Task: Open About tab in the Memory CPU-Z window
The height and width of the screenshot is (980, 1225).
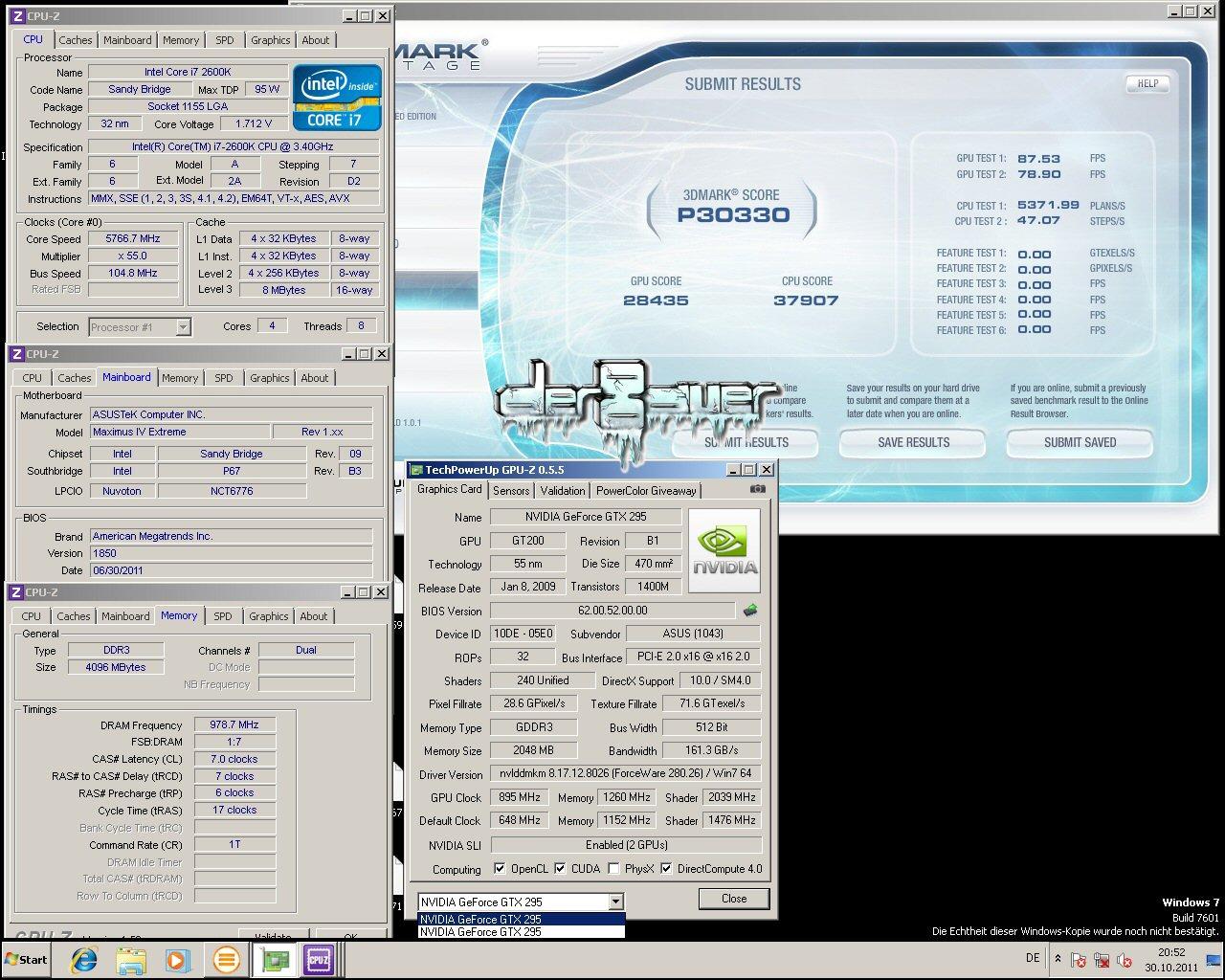Action: pyautogui.click(x=314, y=616)
